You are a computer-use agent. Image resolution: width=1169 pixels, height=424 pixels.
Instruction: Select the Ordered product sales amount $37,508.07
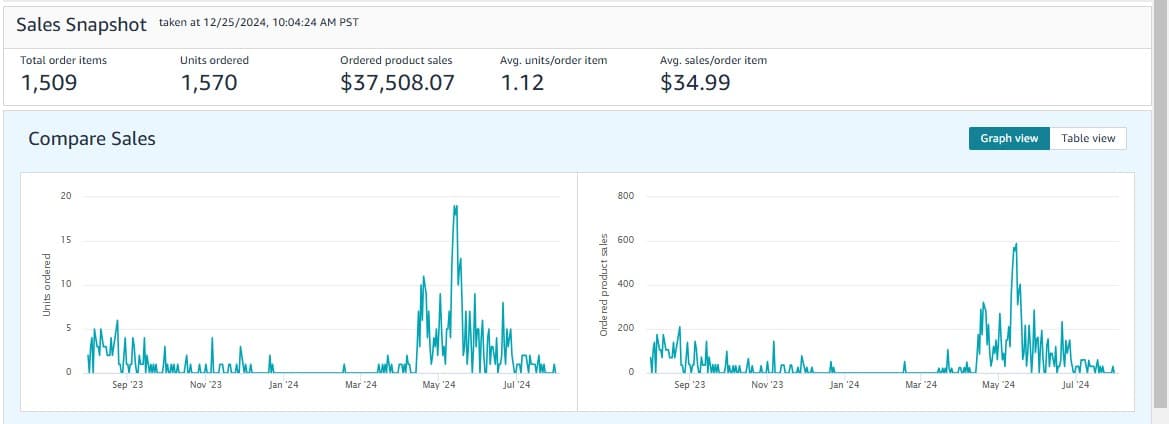click(x=397, y=83)
